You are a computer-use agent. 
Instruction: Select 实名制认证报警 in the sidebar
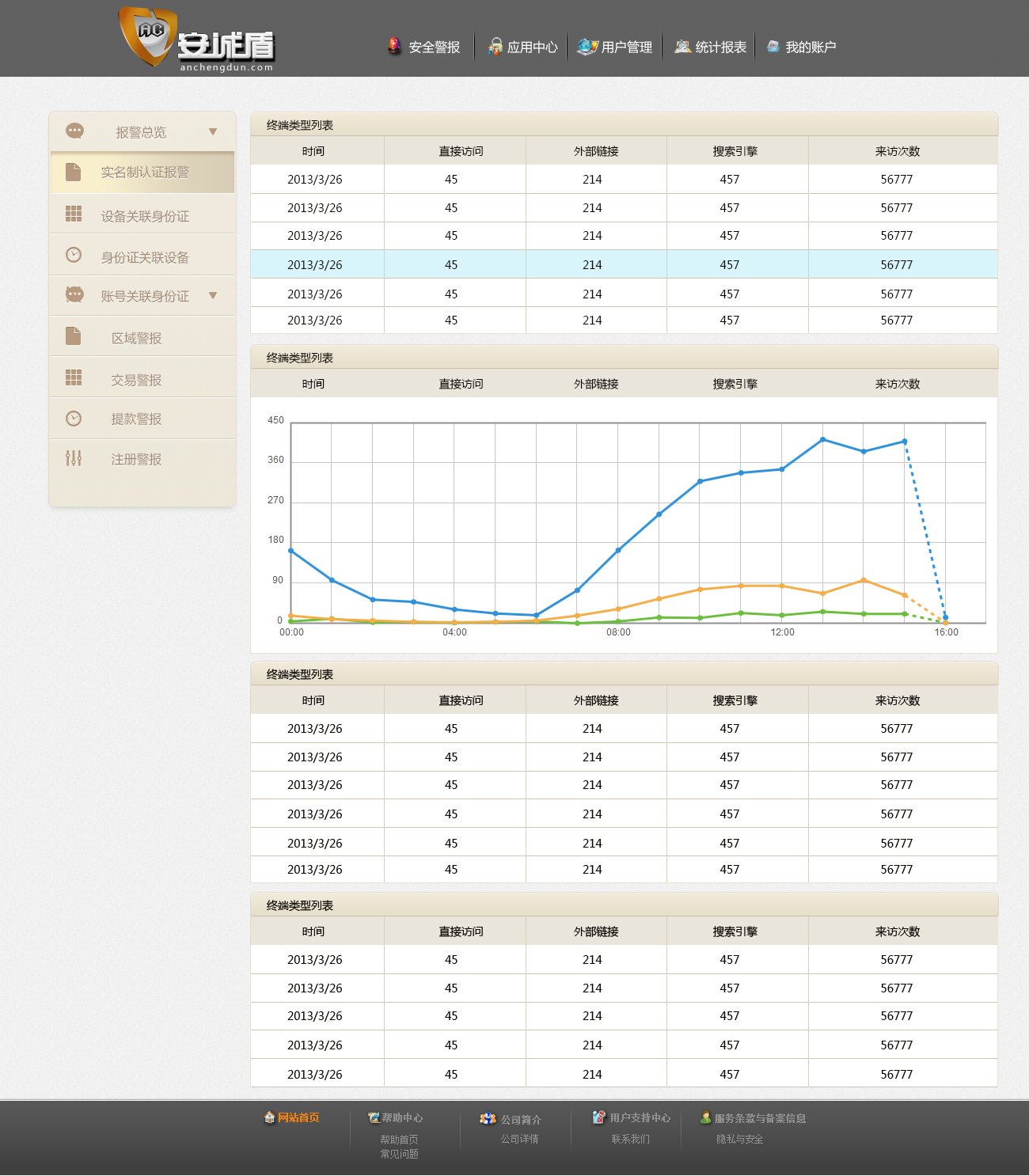coord(142,173)
